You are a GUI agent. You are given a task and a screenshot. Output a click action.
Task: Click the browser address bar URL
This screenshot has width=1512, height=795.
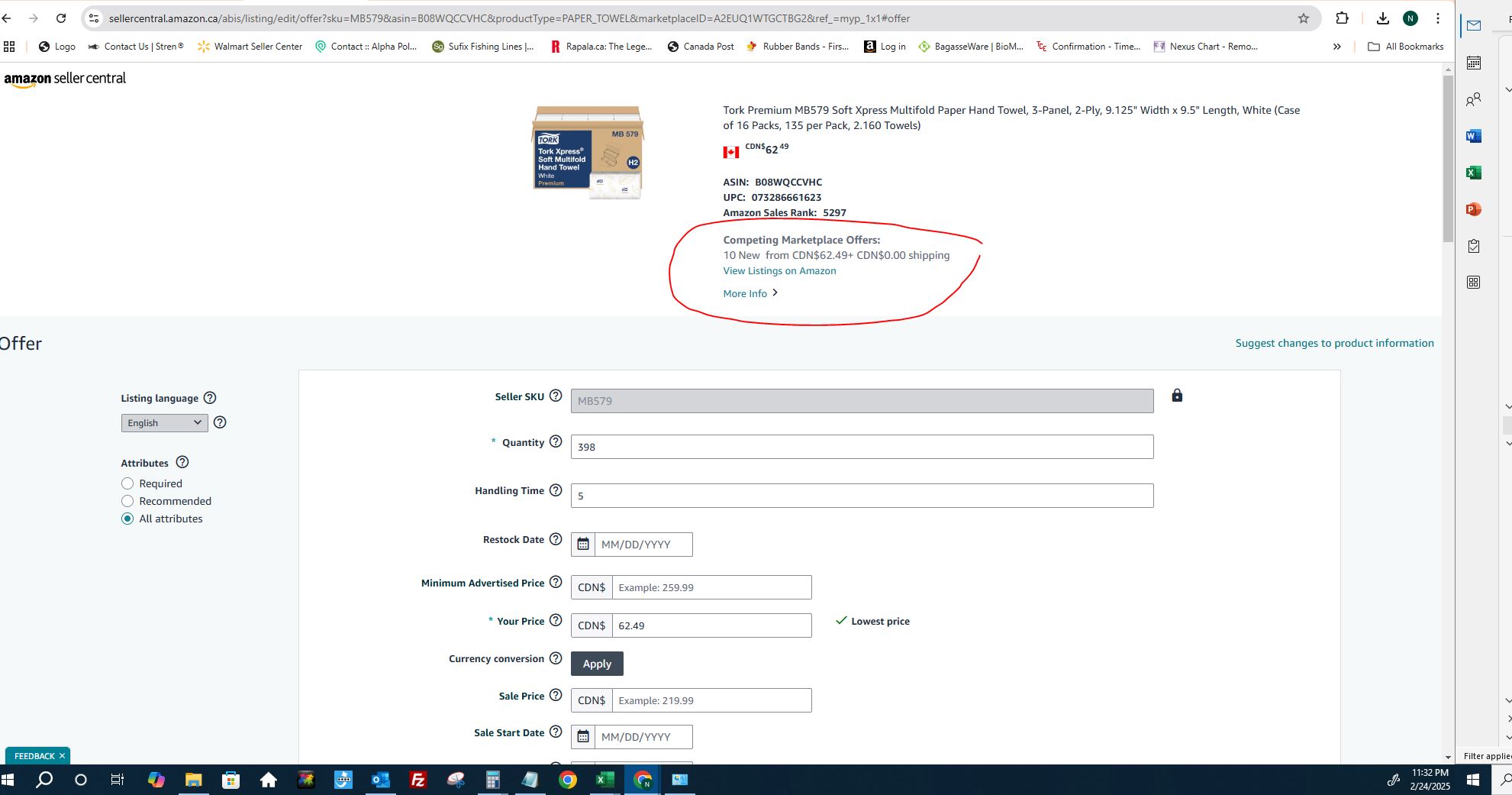pos(508,18)
